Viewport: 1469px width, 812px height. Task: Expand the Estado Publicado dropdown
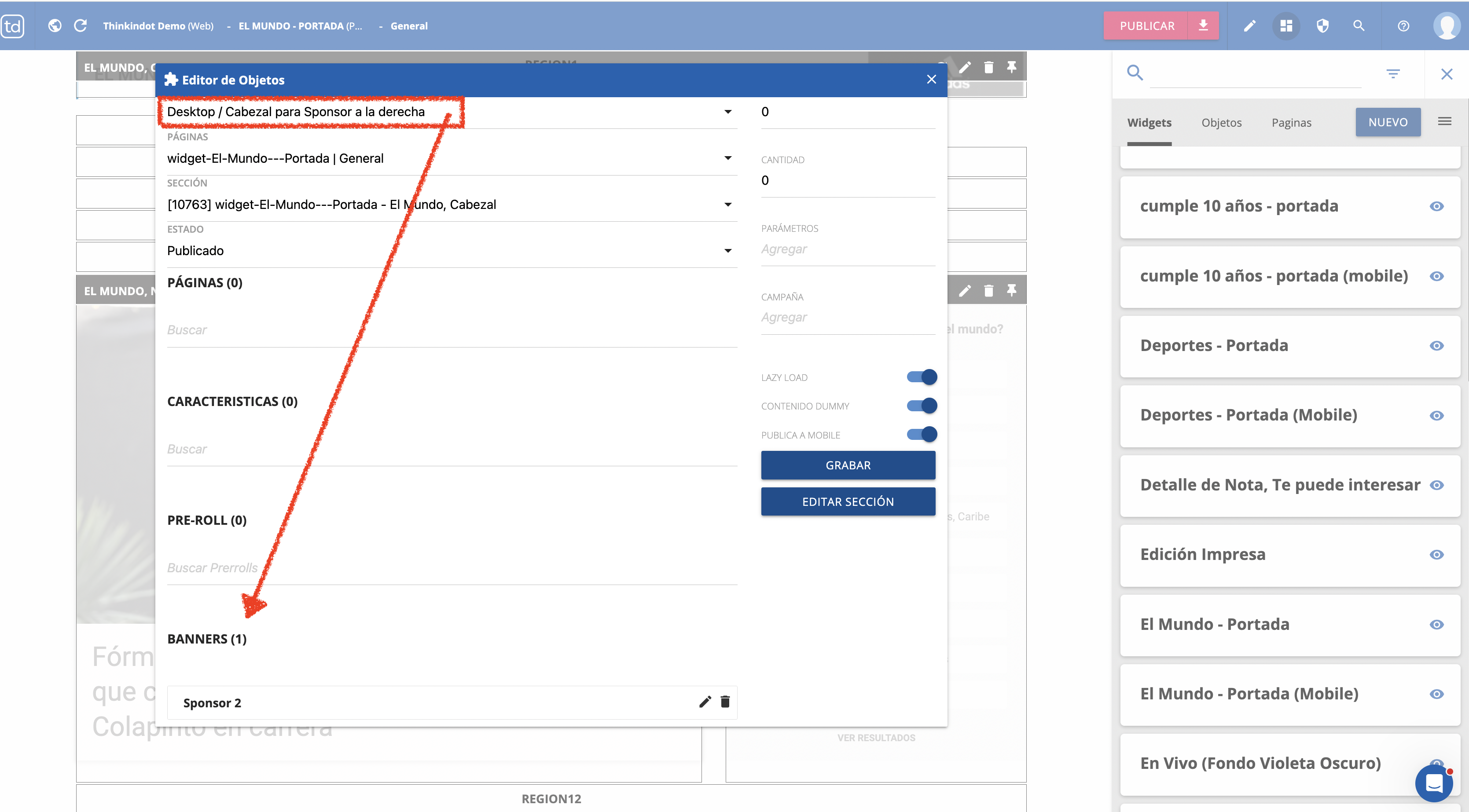pyautogui.click(x=727, y=251)
